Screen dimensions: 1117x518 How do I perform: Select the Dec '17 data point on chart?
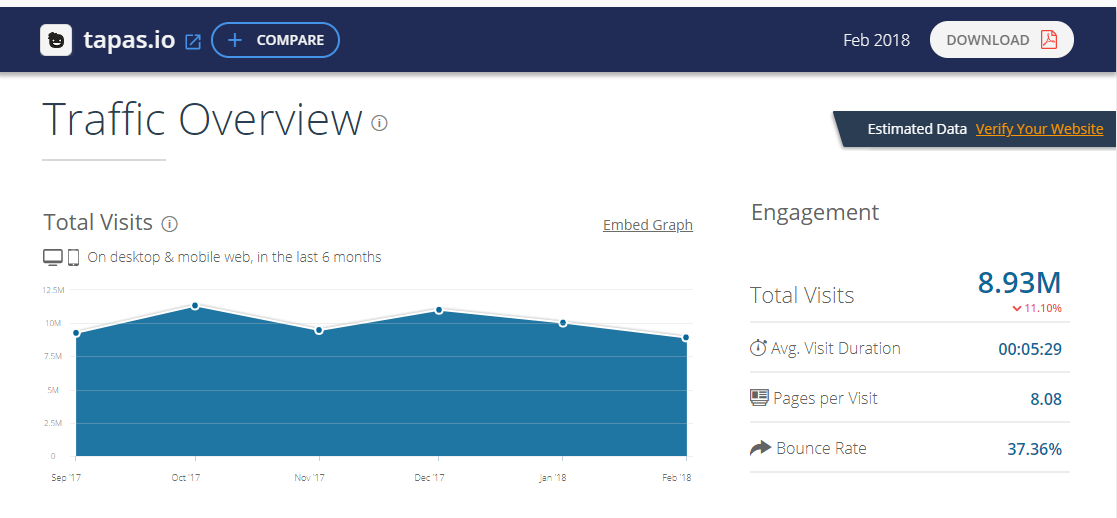[439, 310]
